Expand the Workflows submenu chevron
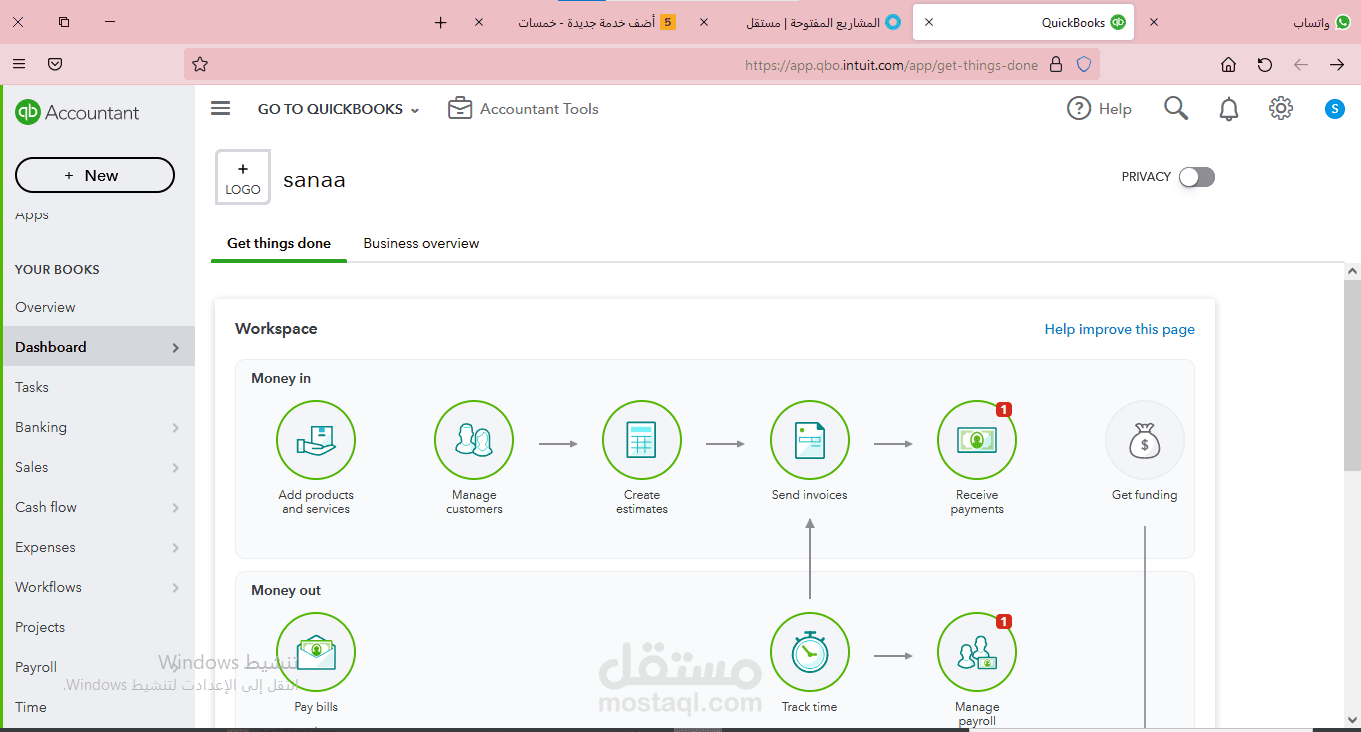The height and width of the screenshot is (732, 1361). (x=176, y=588)
